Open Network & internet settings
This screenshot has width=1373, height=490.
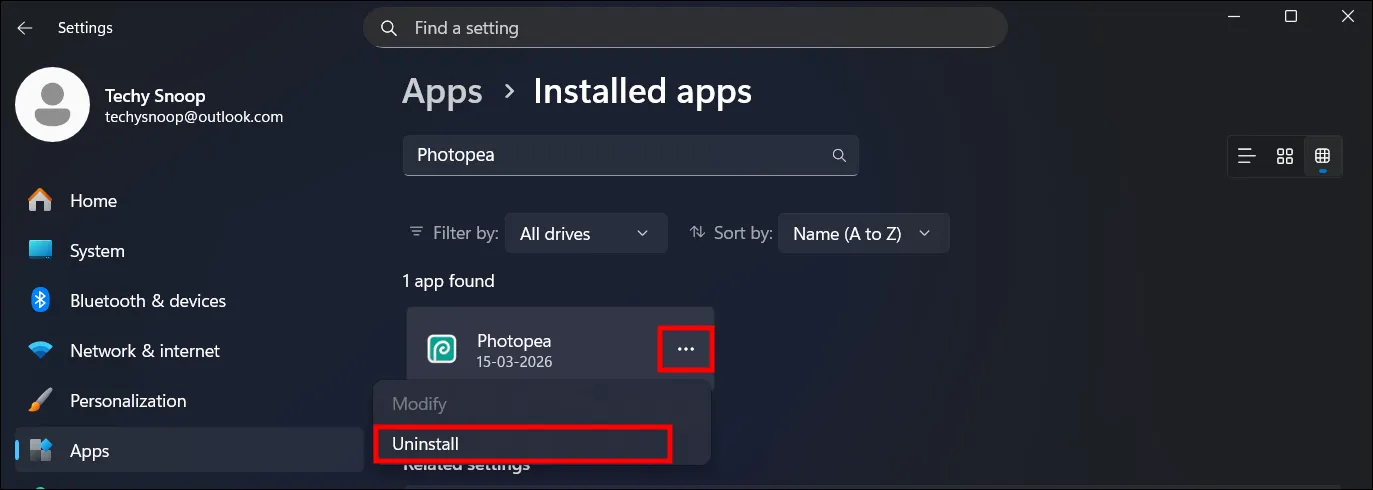pyautogui.click(x=190, y=351)
